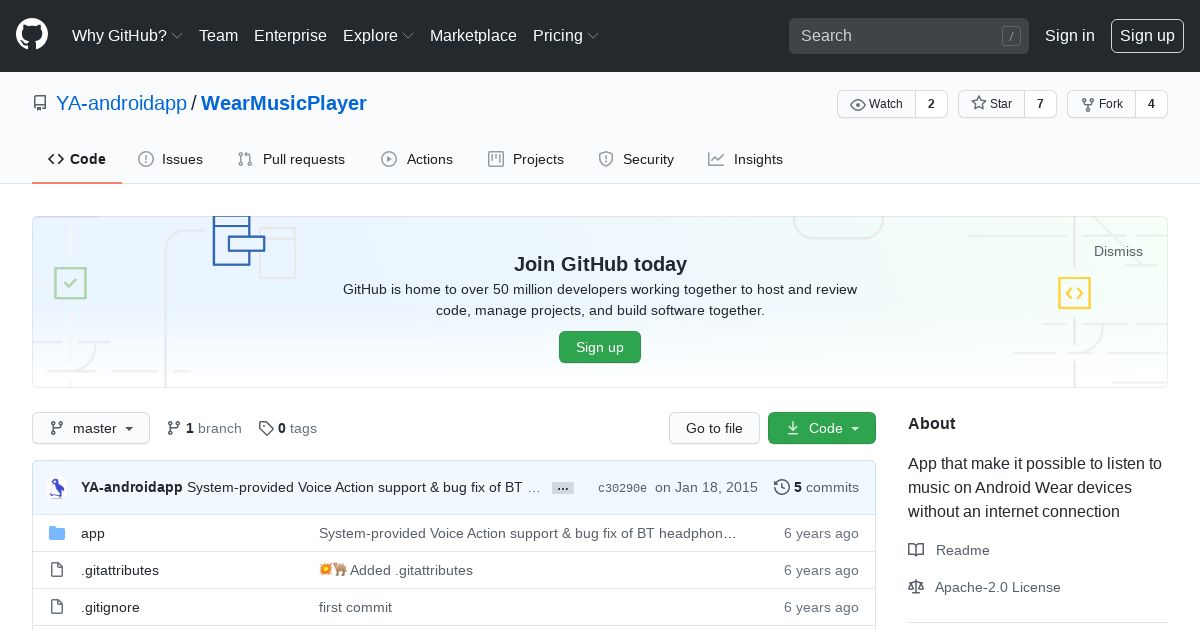Screen dimensions: 1200x630
Task: Open the Team page in the header
Action: point(218,35)
